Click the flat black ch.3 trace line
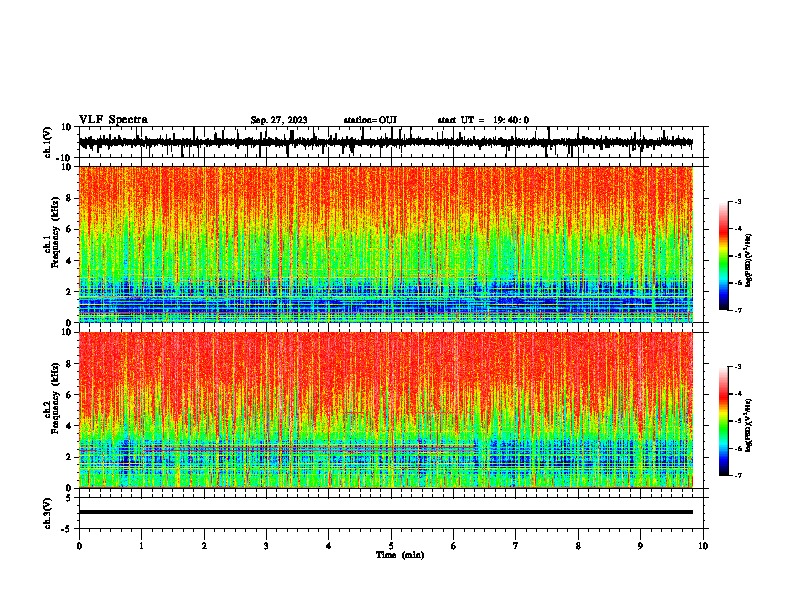Image resolution: width=792 pixels, height=612 pixels. pos(386,512)
